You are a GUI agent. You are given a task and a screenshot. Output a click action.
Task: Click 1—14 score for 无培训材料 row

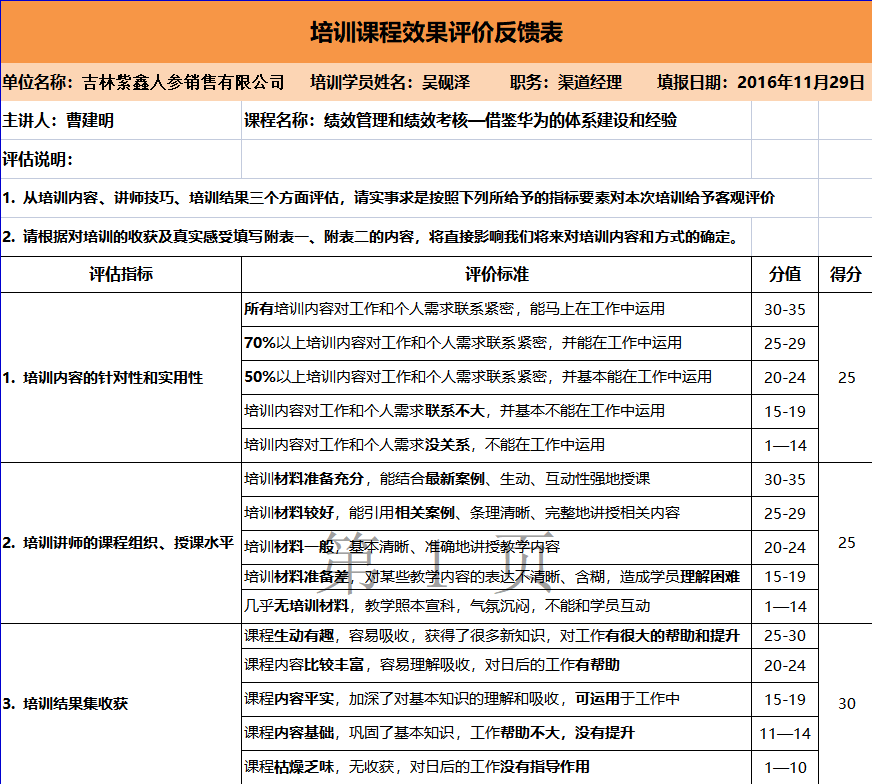785,607
